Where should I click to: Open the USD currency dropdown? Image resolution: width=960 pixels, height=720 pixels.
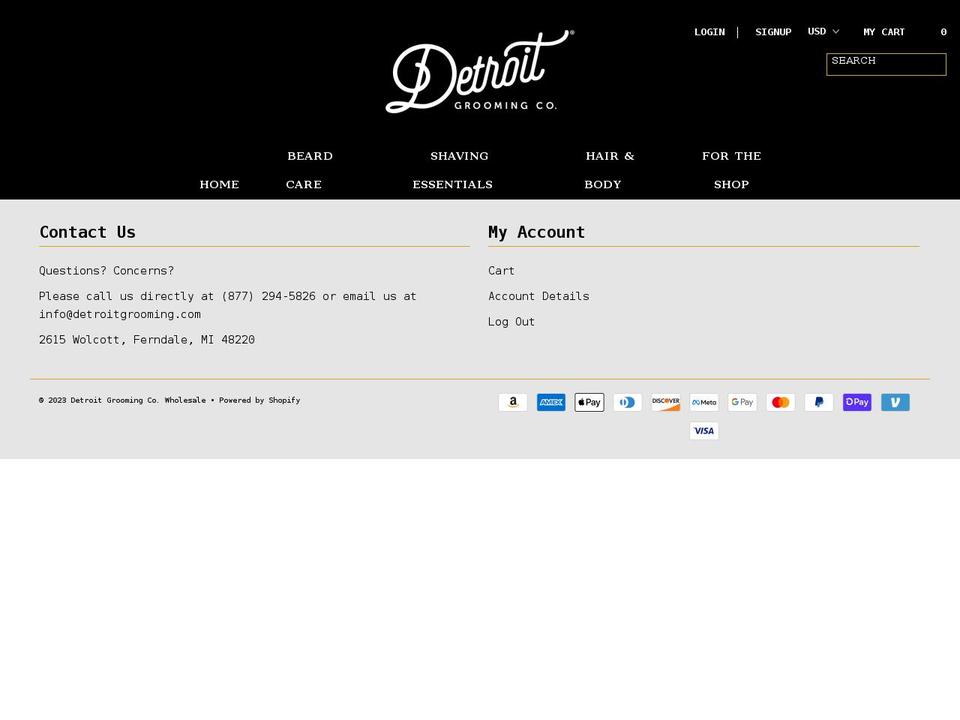tap(823, 31)
